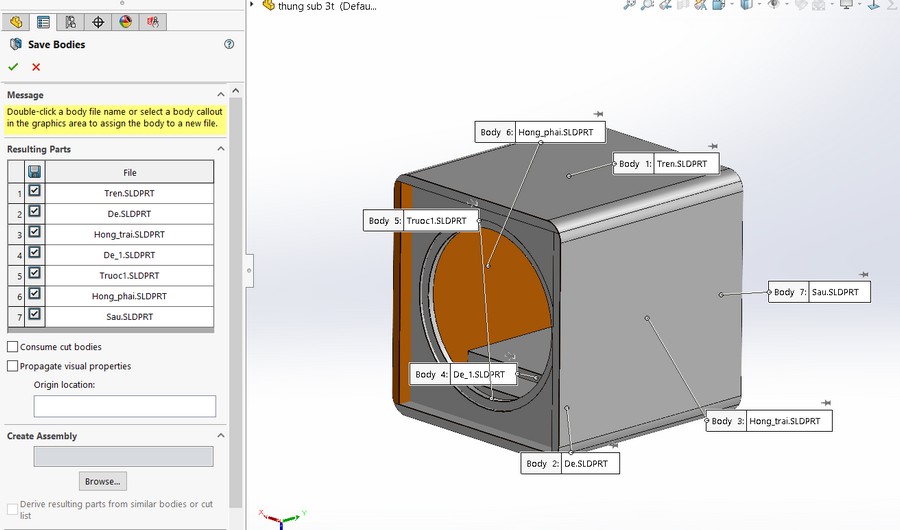The width and height of the screenshot is (900, 530).
Task: Click Body 7 Sau.SLDPRT callout
Action: tap(820, 292)
